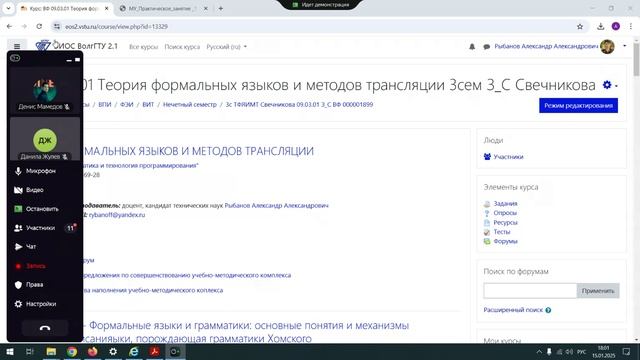This screenshot has height=360, width=640.
Task: Open Расширенный поиск link
Action: click(513, 310)
